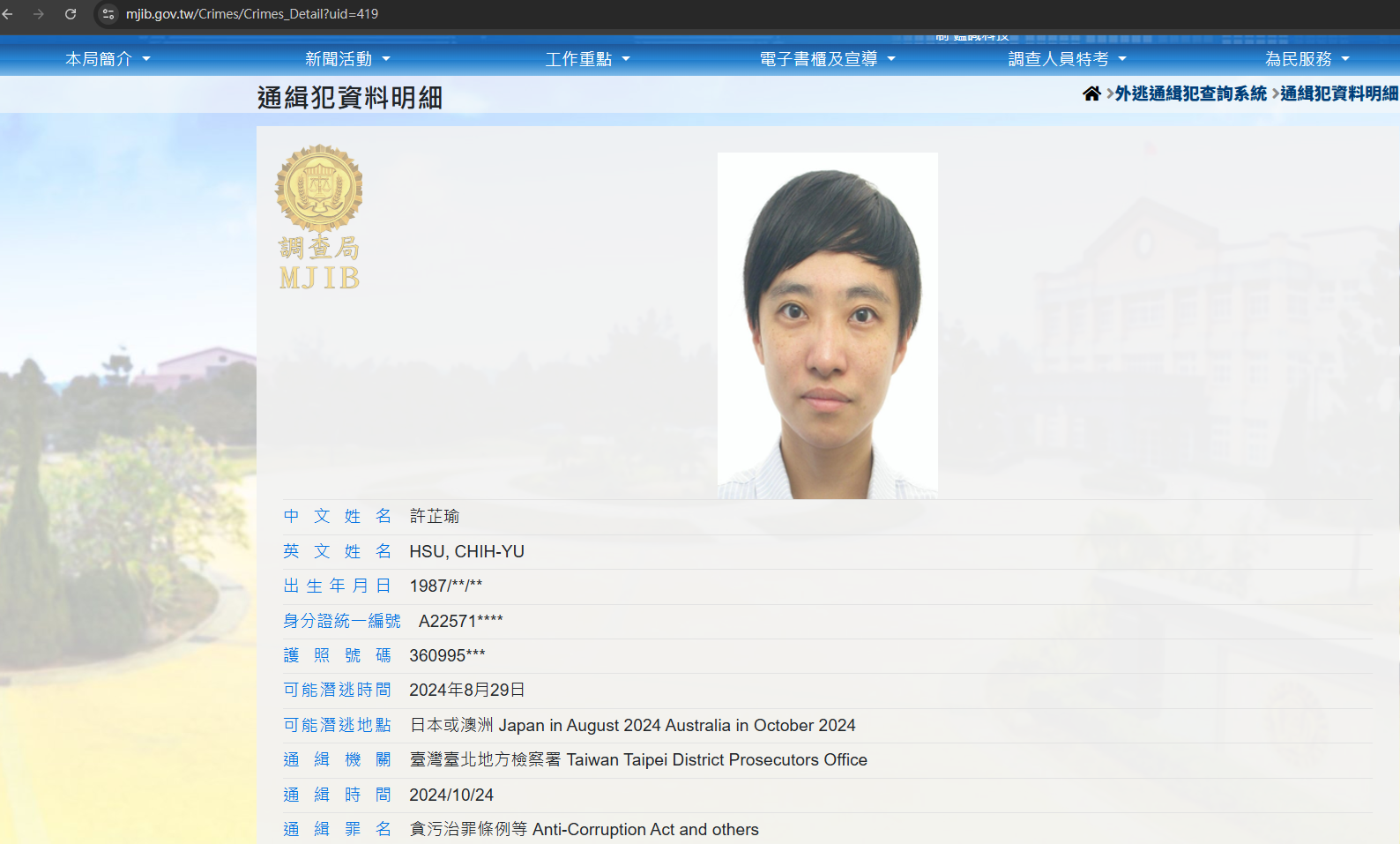Open the 為民服務 menu
Viewport: 1400px width, 844px height.
click(x=1307, y=59)
